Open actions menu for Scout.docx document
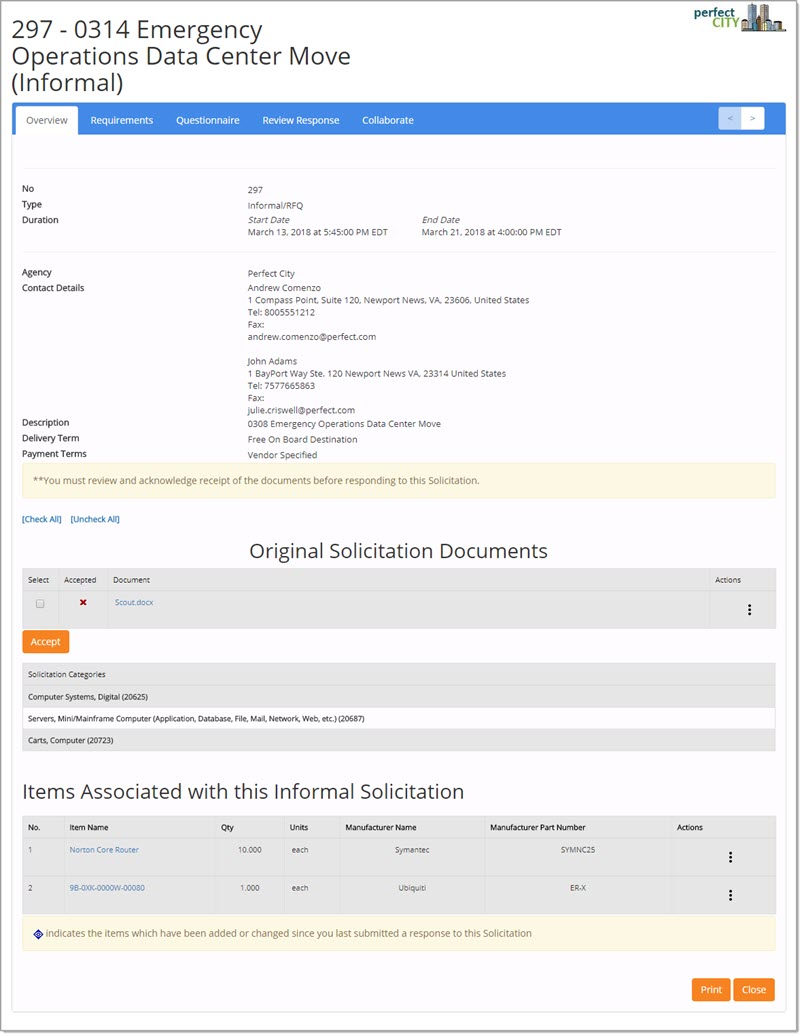 [x=749, y=610]
